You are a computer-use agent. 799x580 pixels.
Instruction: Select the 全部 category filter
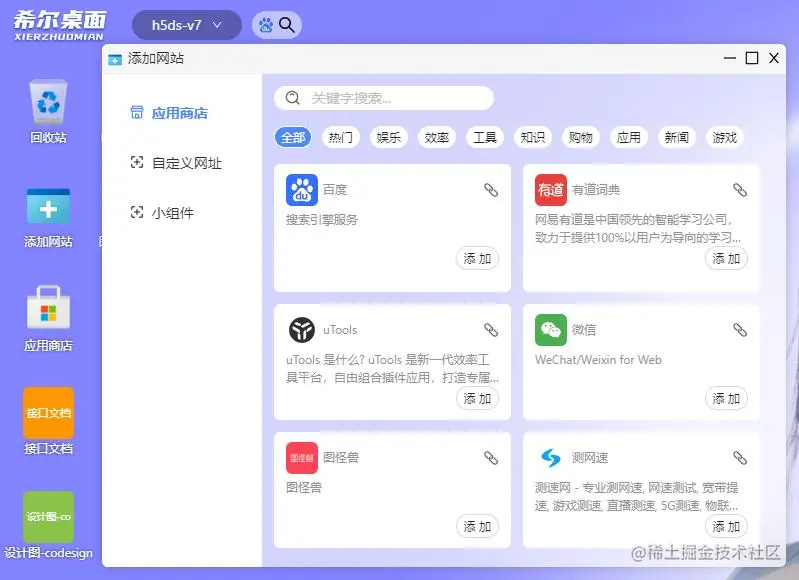tap(293, 137)
